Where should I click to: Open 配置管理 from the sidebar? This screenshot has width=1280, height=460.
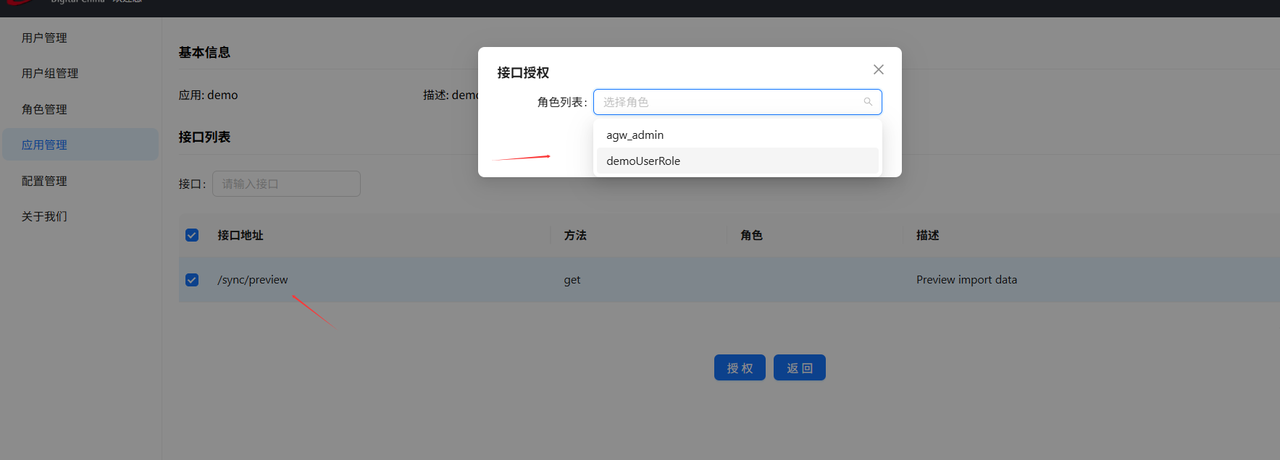44,181
